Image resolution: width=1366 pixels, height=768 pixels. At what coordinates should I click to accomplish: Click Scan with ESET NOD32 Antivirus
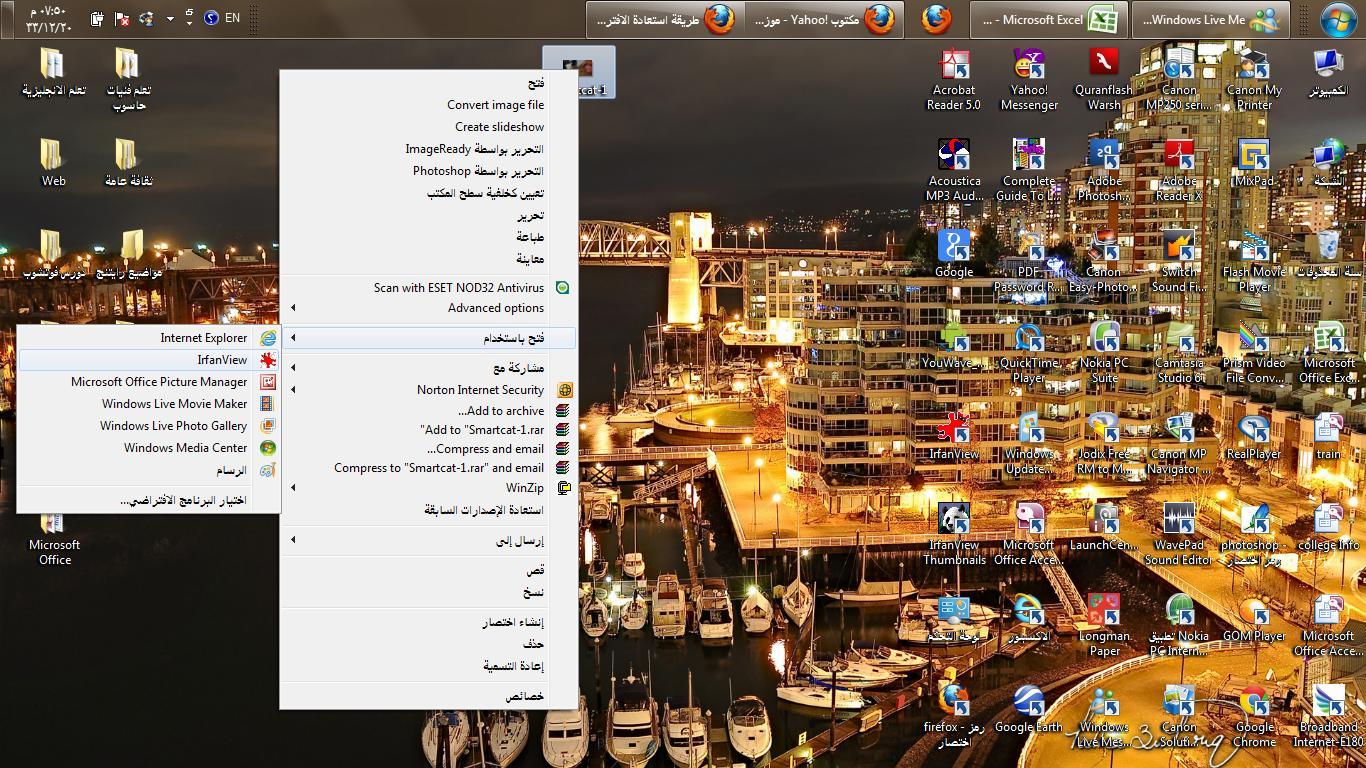(428, 288)
